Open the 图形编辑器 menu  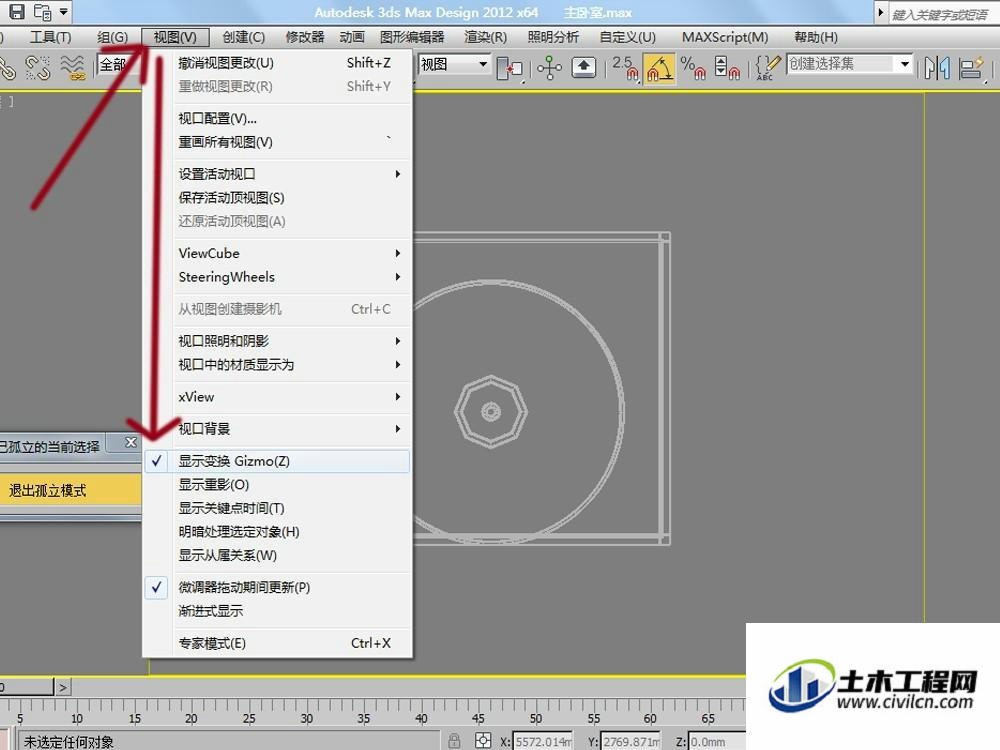point(412,37)
